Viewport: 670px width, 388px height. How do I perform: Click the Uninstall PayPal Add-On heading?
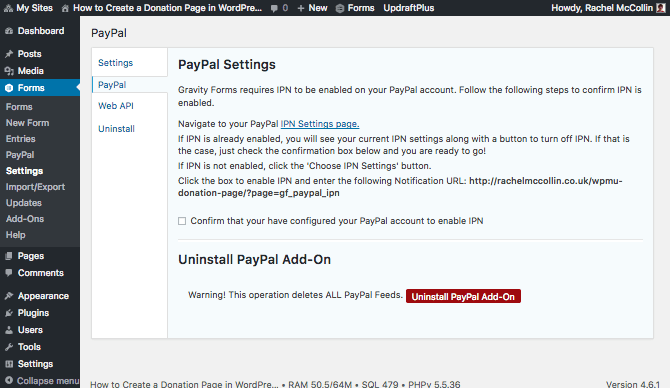(255, 260)
